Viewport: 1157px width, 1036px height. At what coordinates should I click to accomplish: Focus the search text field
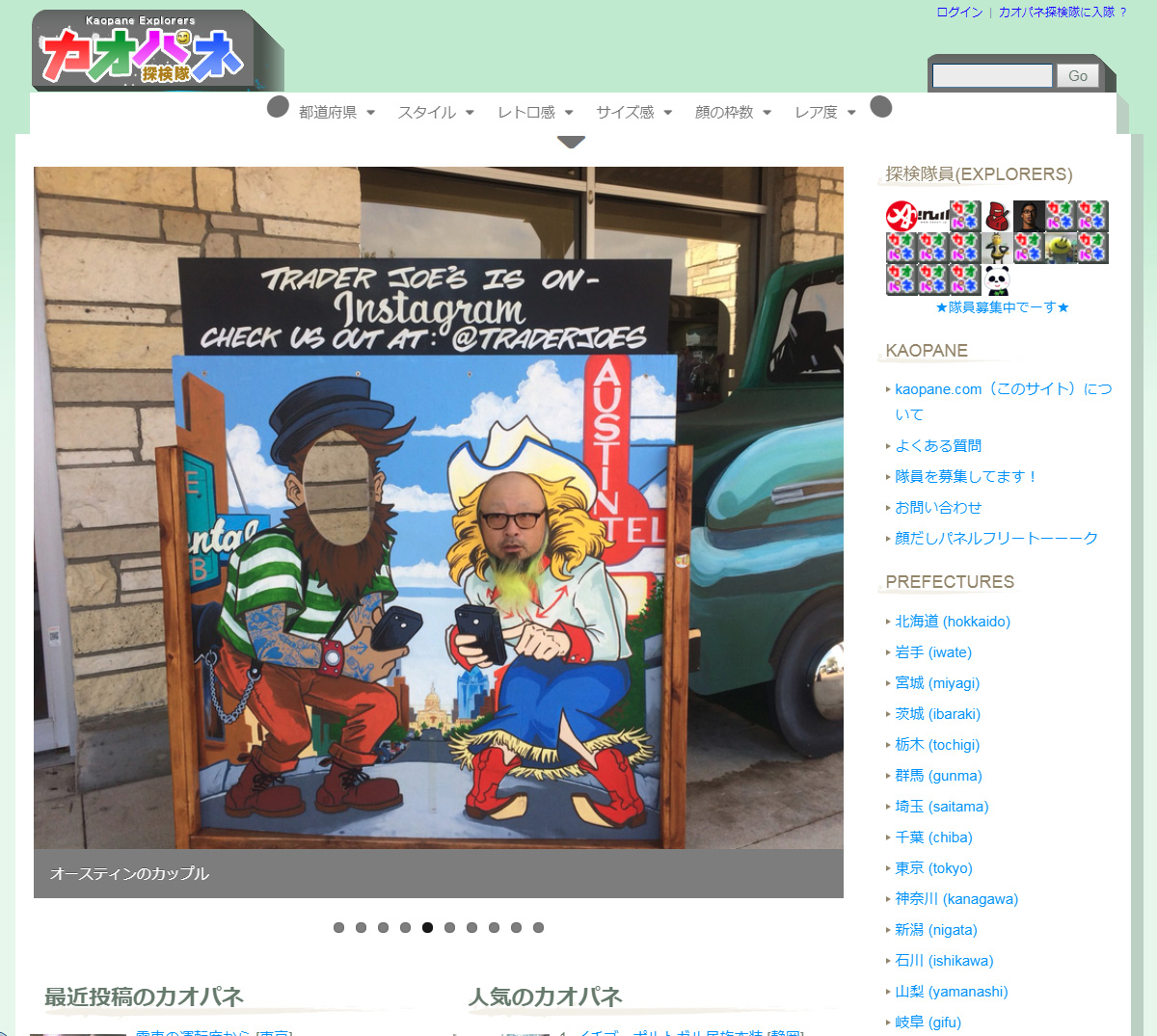992,76
